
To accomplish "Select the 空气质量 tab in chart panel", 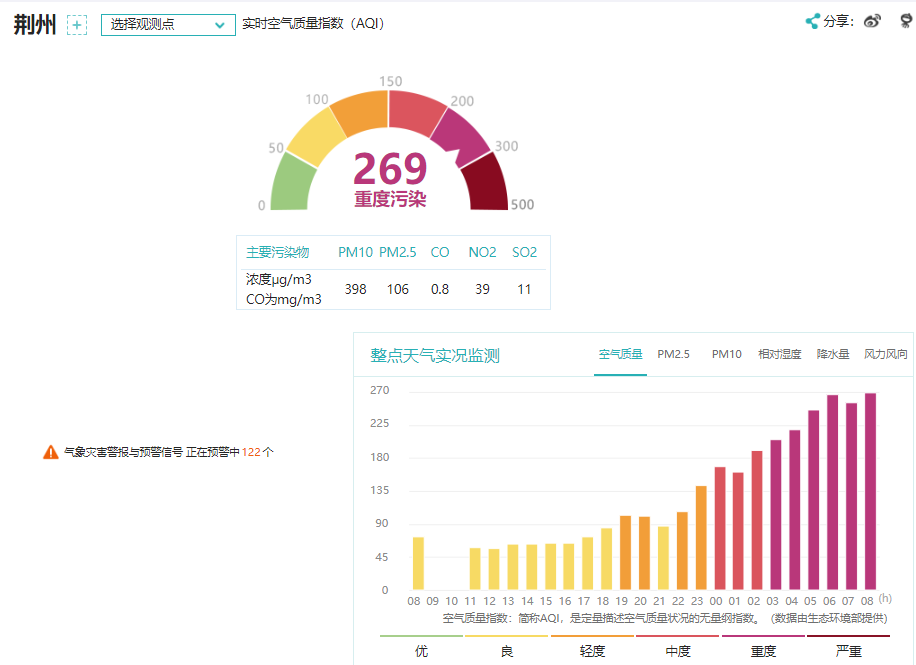I will click(x=622, y=353).
